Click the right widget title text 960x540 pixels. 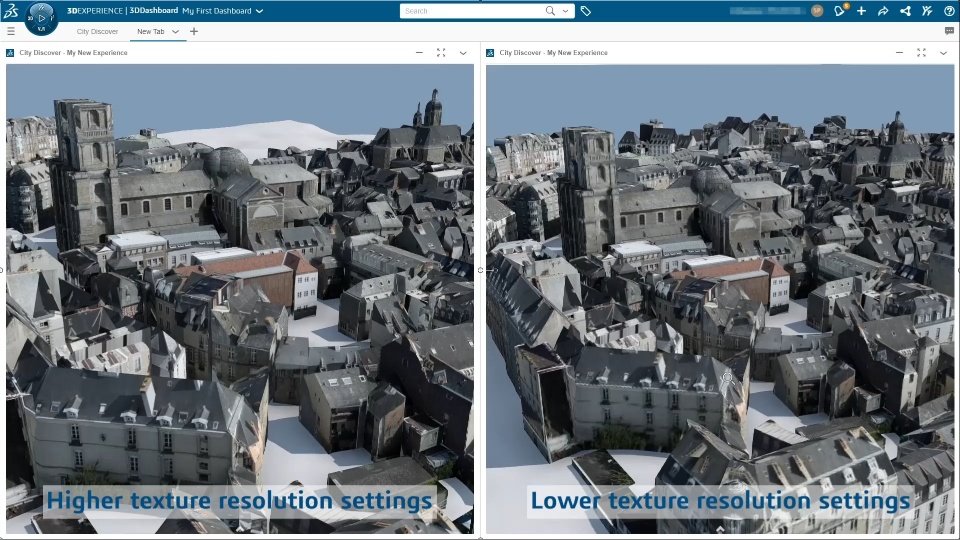(x=553, y=53)
